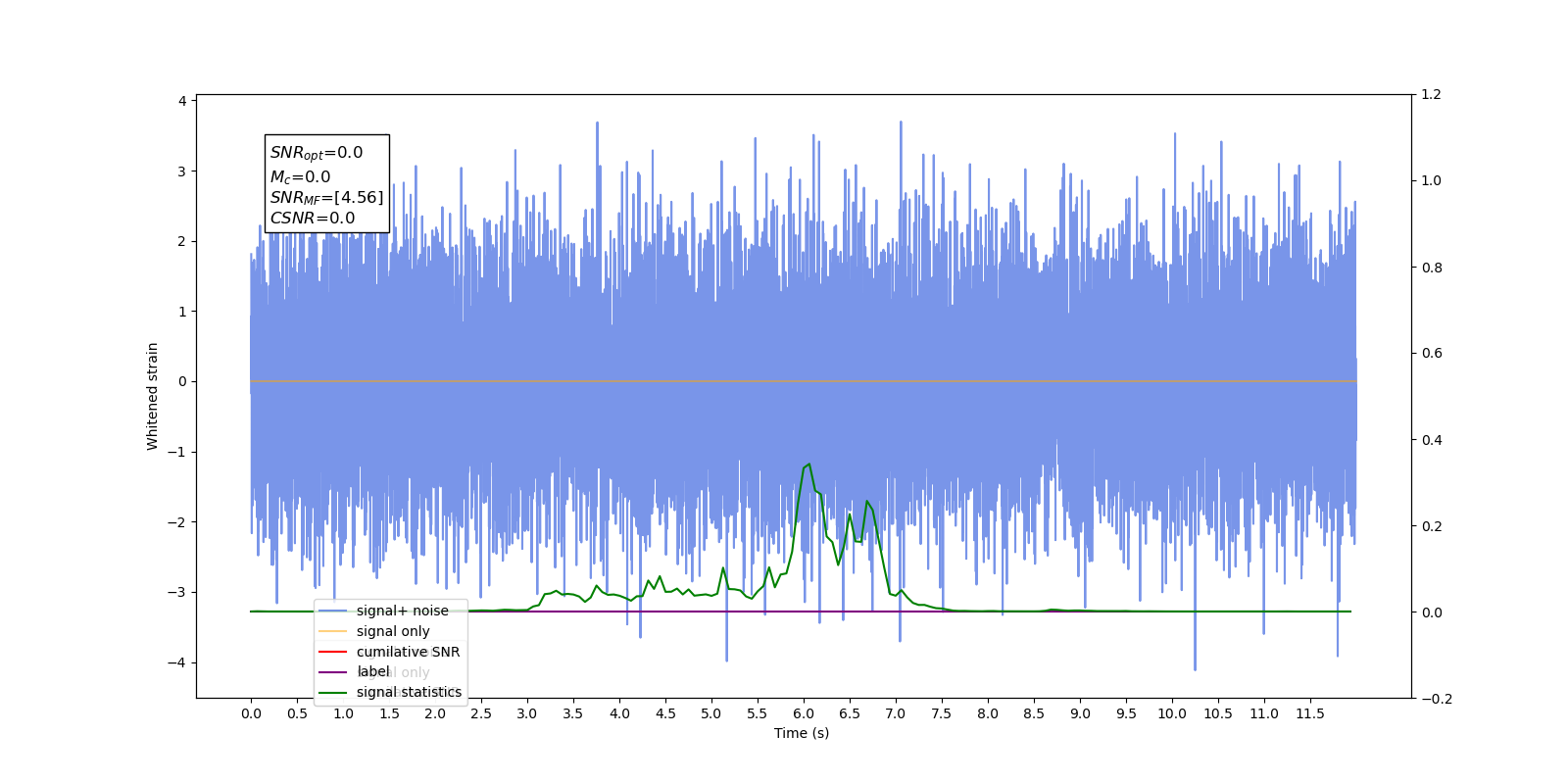This screenshot has height=784, width=1568.
Task: Click the Time axis tick label 5.5
Action: 758,713
